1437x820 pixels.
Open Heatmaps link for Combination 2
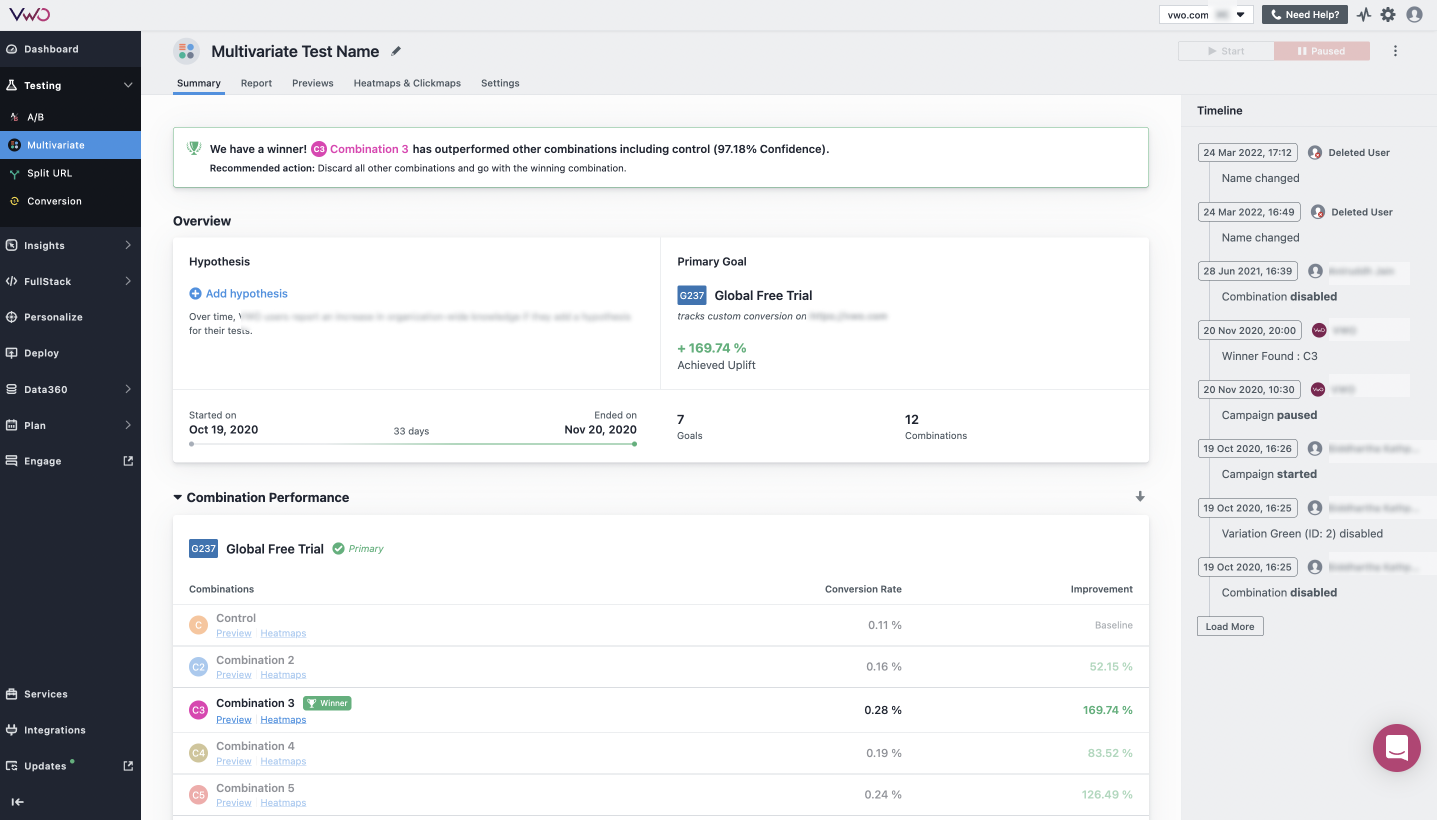coord(283,675)
